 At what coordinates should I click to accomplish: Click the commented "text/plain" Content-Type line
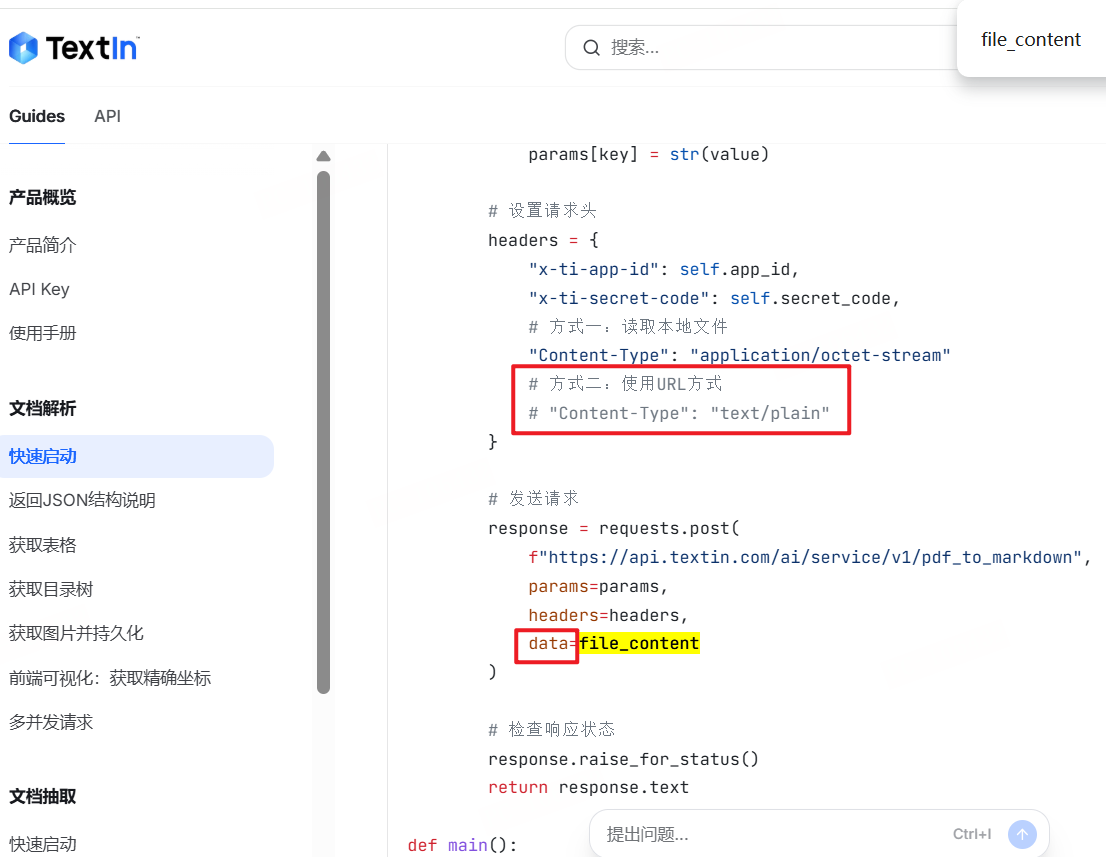coord(679,413)
